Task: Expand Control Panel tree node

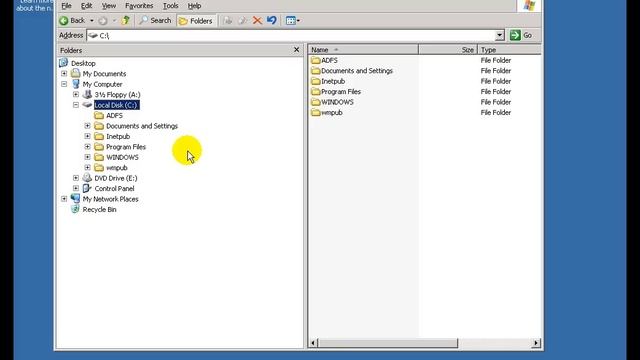Action: pos(76,188)
